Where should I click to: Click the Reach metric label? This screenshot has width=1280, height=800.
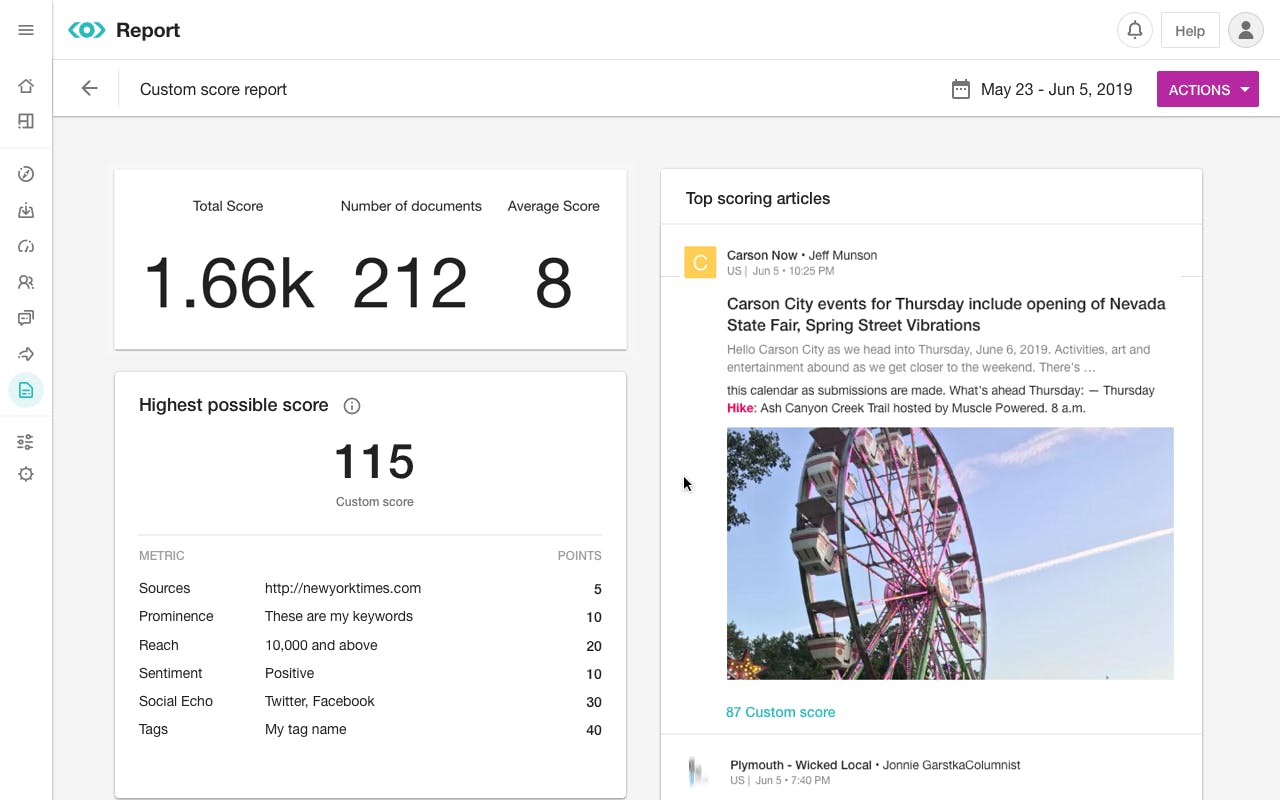159,645
